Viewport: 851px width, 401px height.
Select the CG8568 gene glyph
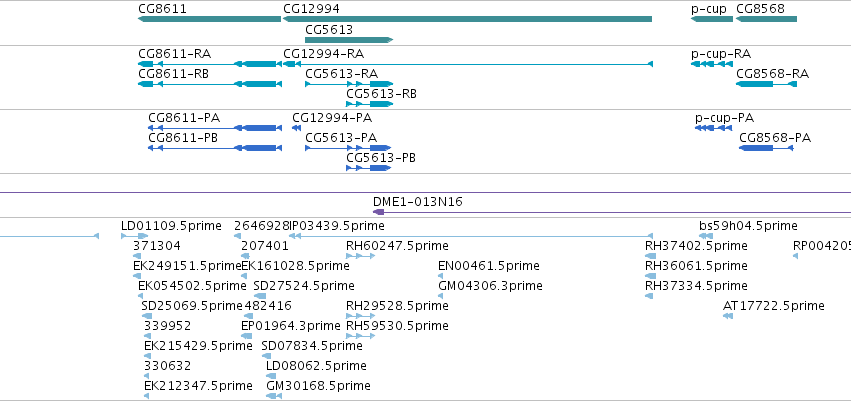(766, 19)
